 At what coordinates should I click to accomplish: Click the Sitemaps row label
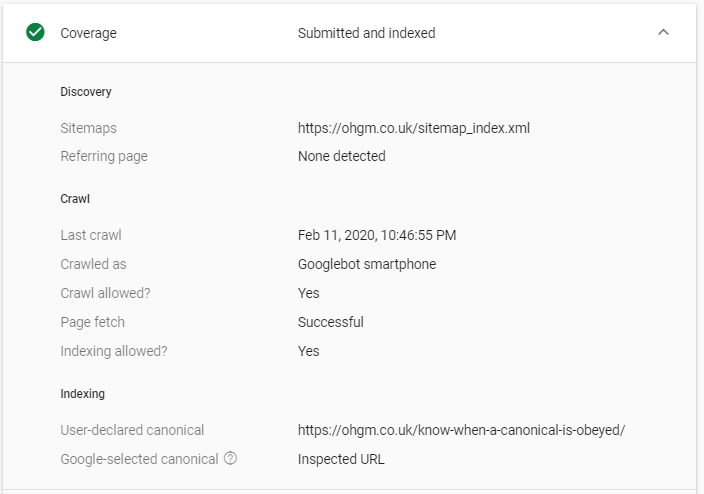click(x=88, y=128)
